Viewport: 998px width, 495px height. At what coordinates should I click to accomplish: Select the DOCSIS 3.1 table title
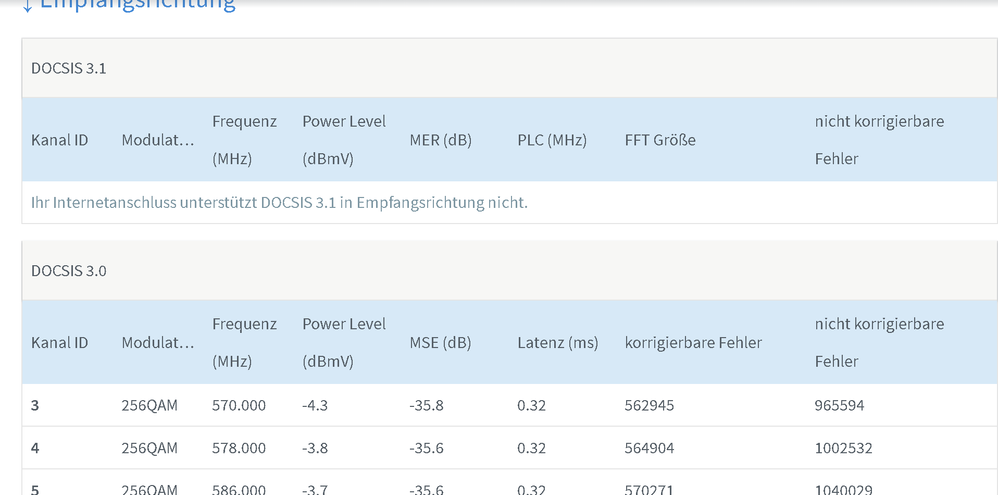[68, 68]
